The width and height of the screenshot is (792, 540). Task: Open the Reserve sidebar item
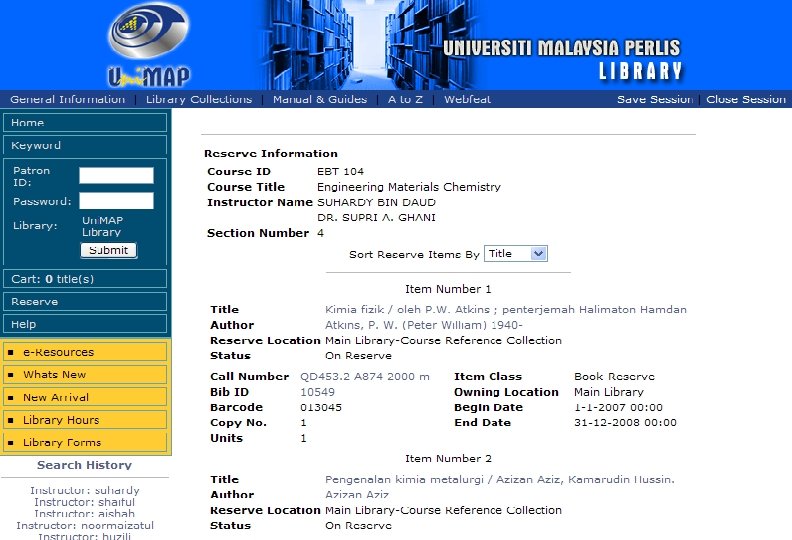point(85,302)
